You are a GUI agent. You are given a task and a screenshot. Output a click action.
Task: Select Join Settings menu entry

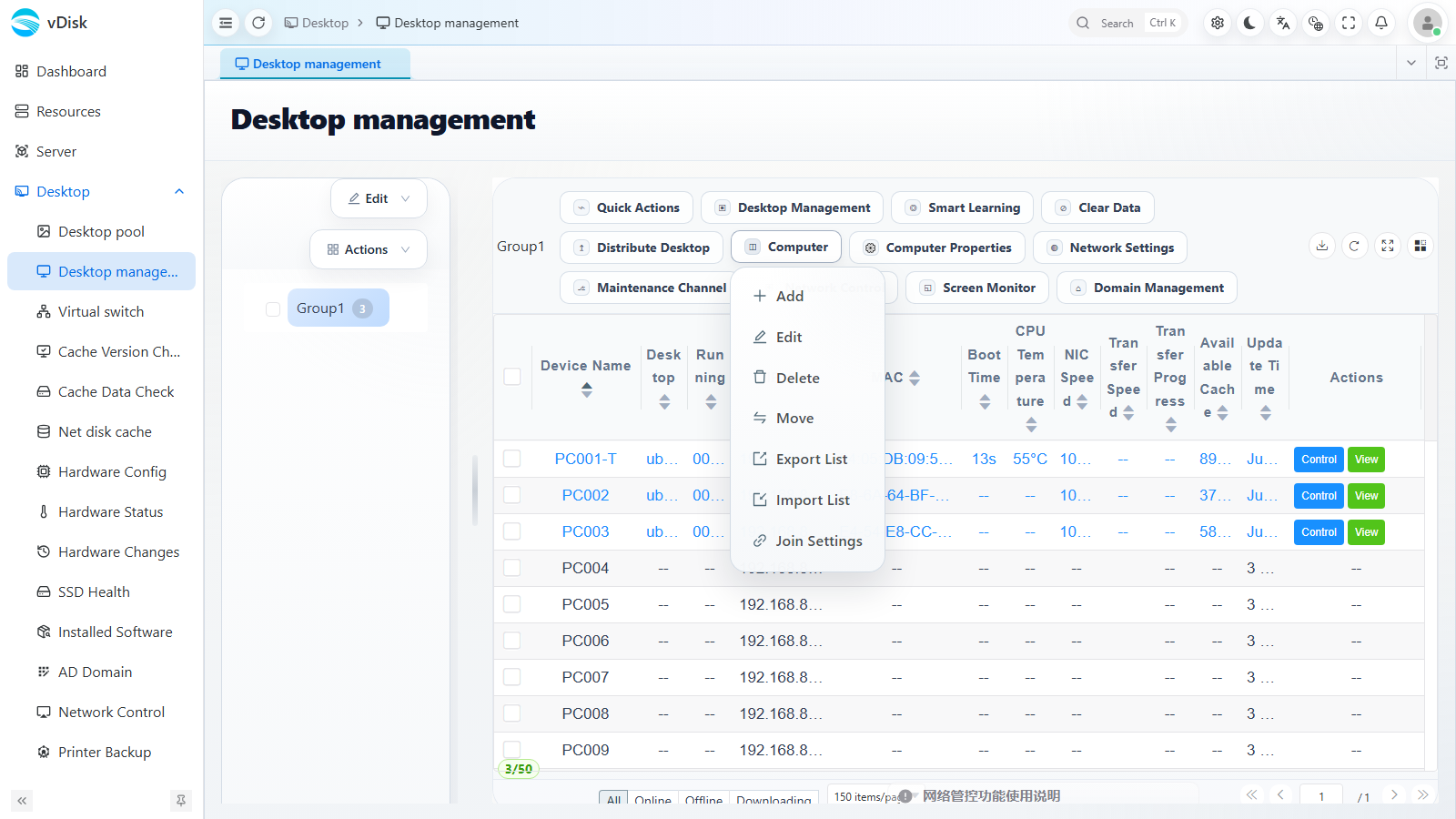(808, 541)
